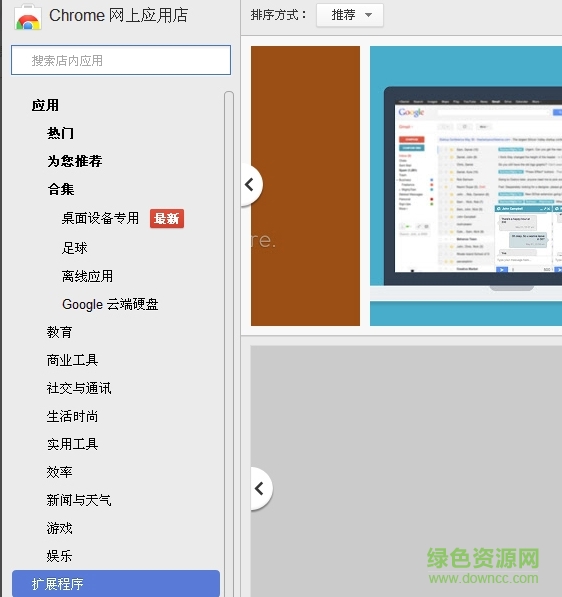Select the 游戏 category
This screenshot has width=562, height=597.
pyautogui.click(x=59, y=528)
